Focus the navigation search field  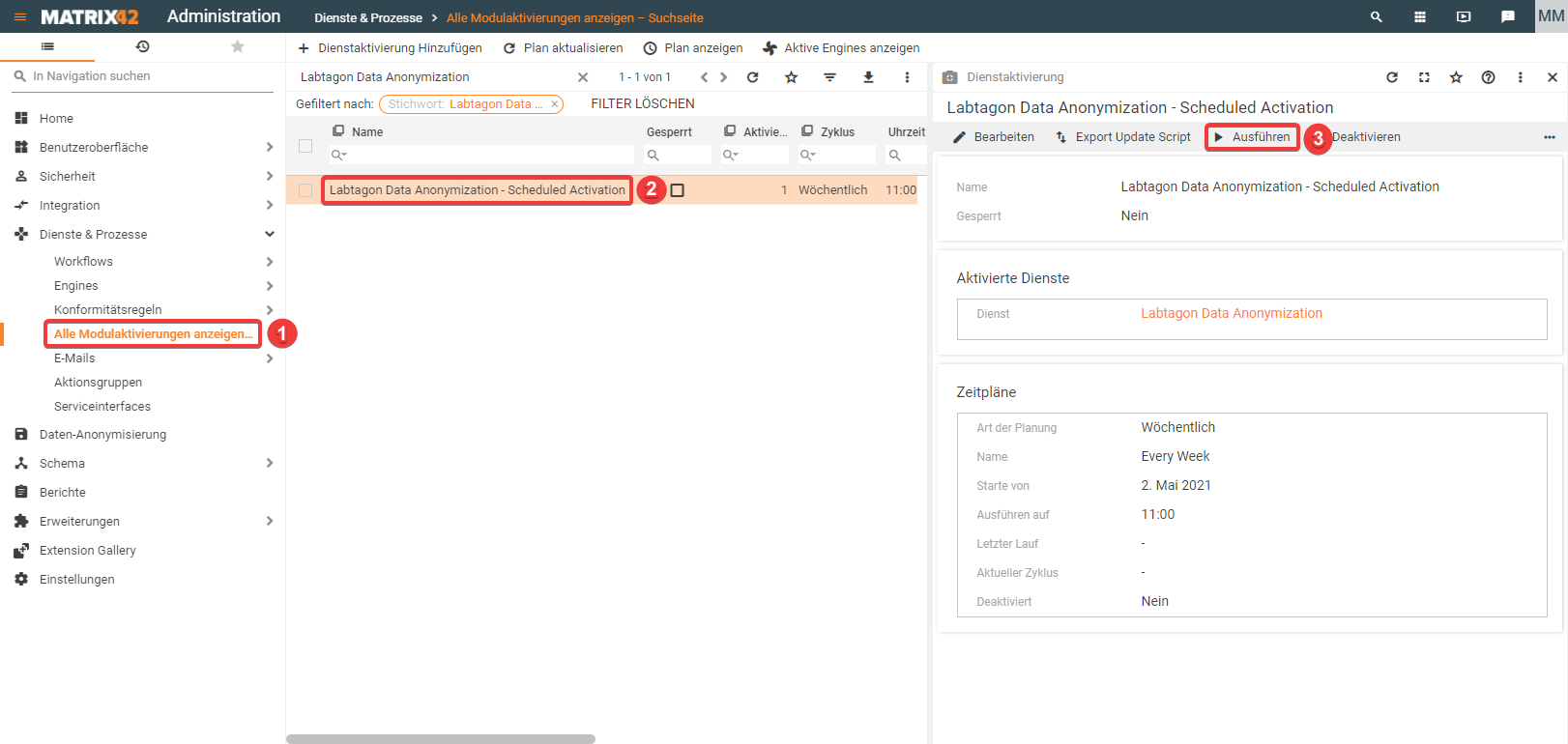tap(143, 76)
